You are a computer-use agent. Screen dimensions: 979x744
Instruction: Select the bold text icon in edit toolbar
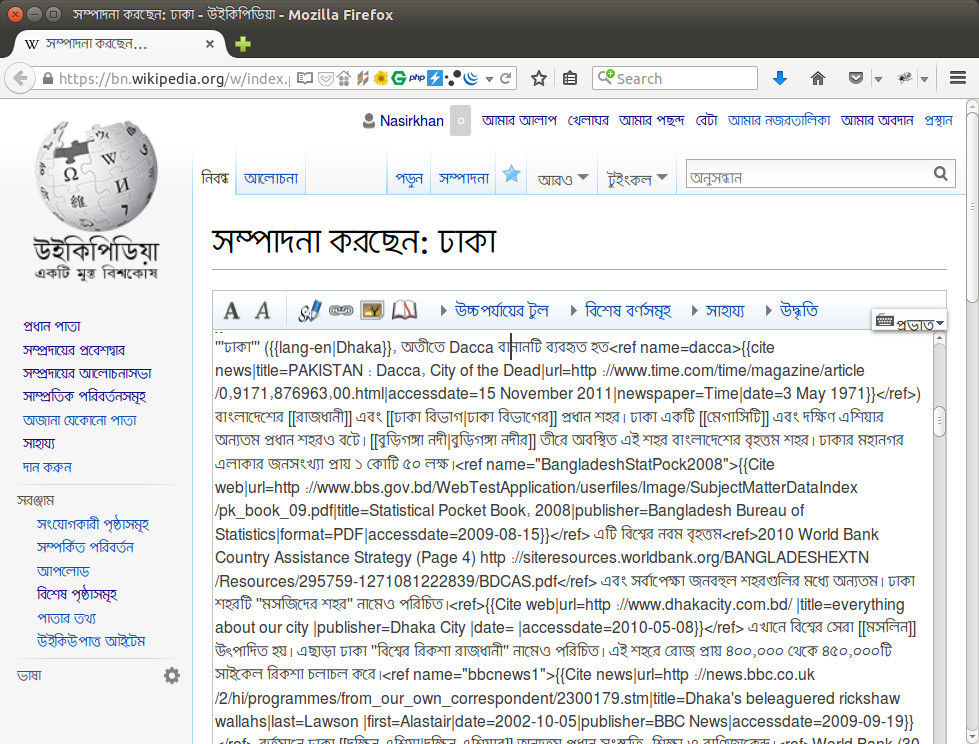click(232, 311)
